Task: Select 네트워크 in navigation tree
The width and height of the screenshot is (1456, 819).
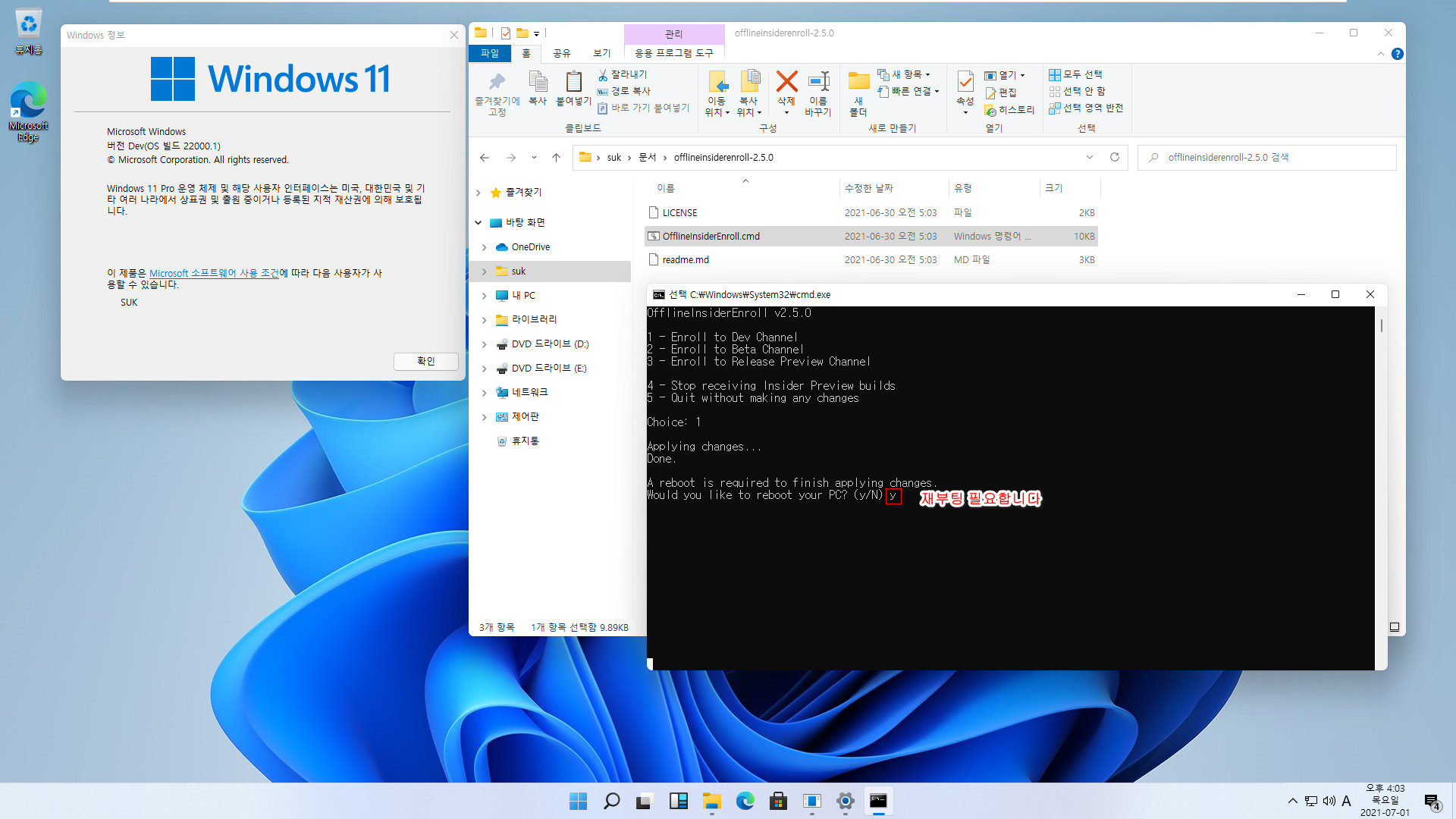Action: point(529,393)
